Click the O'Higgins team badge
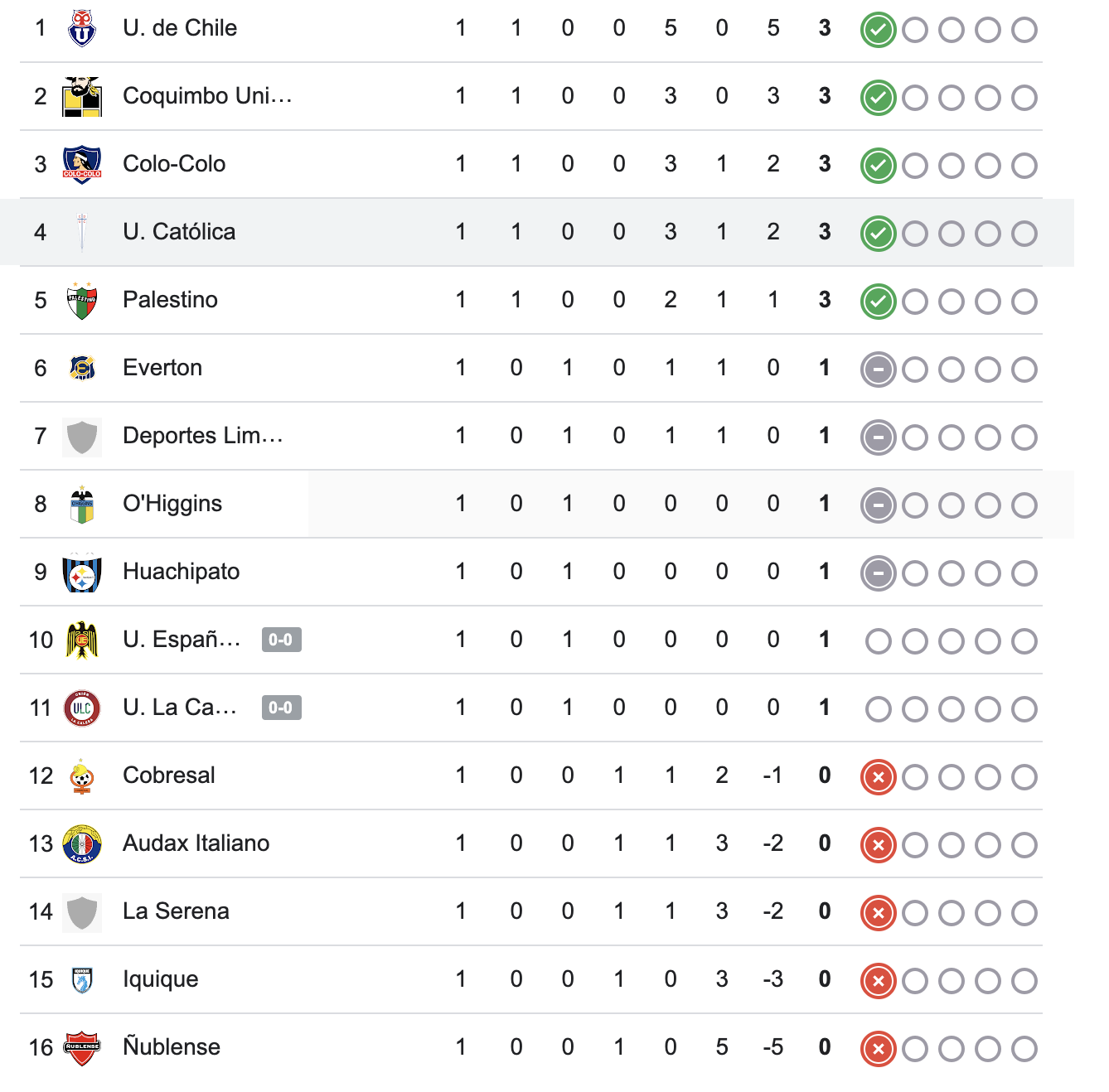 click(81, 503)
